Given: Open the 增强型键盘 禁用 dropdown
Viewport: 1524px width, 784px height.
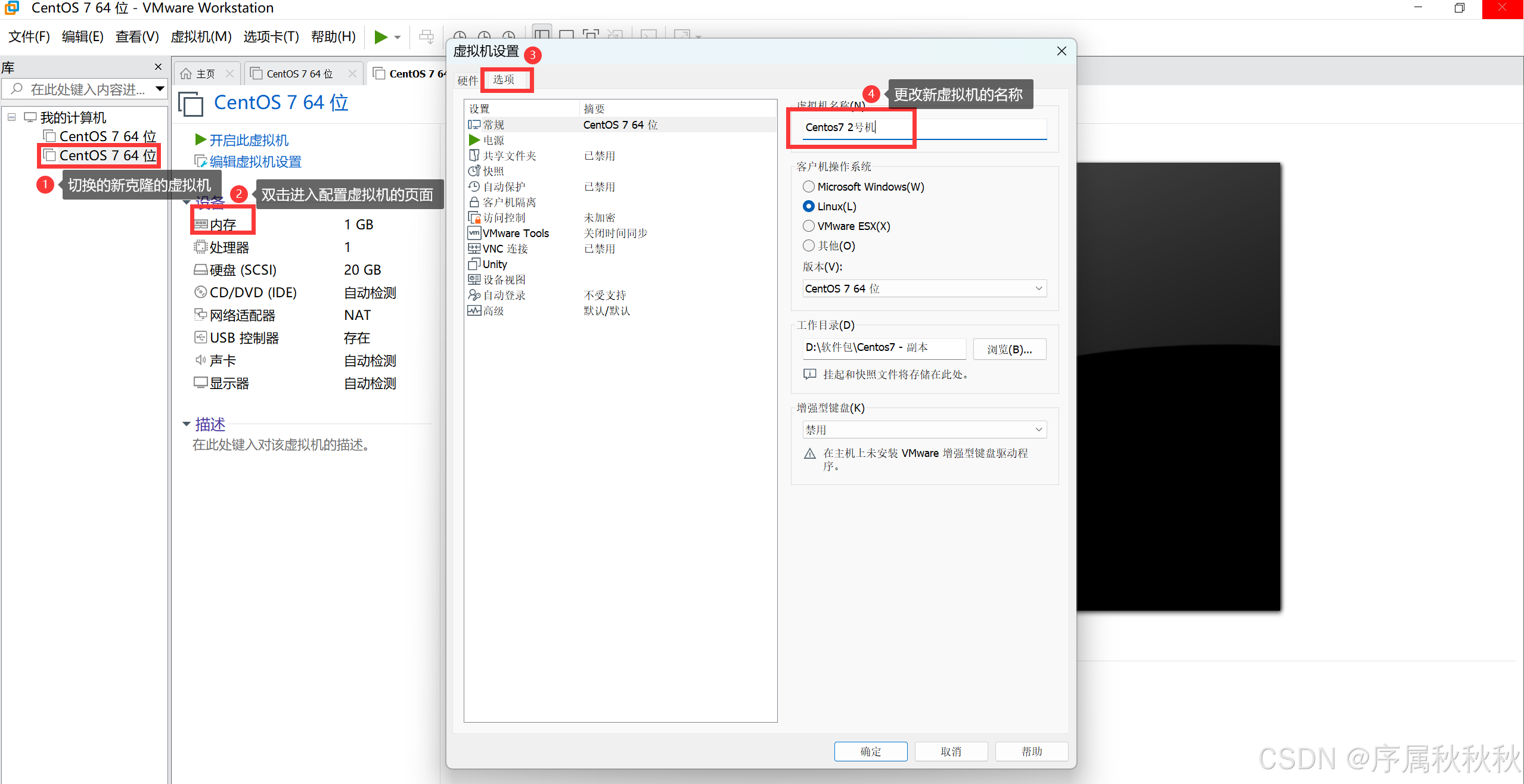Looking at the screenshot, I should pos(924,430).
